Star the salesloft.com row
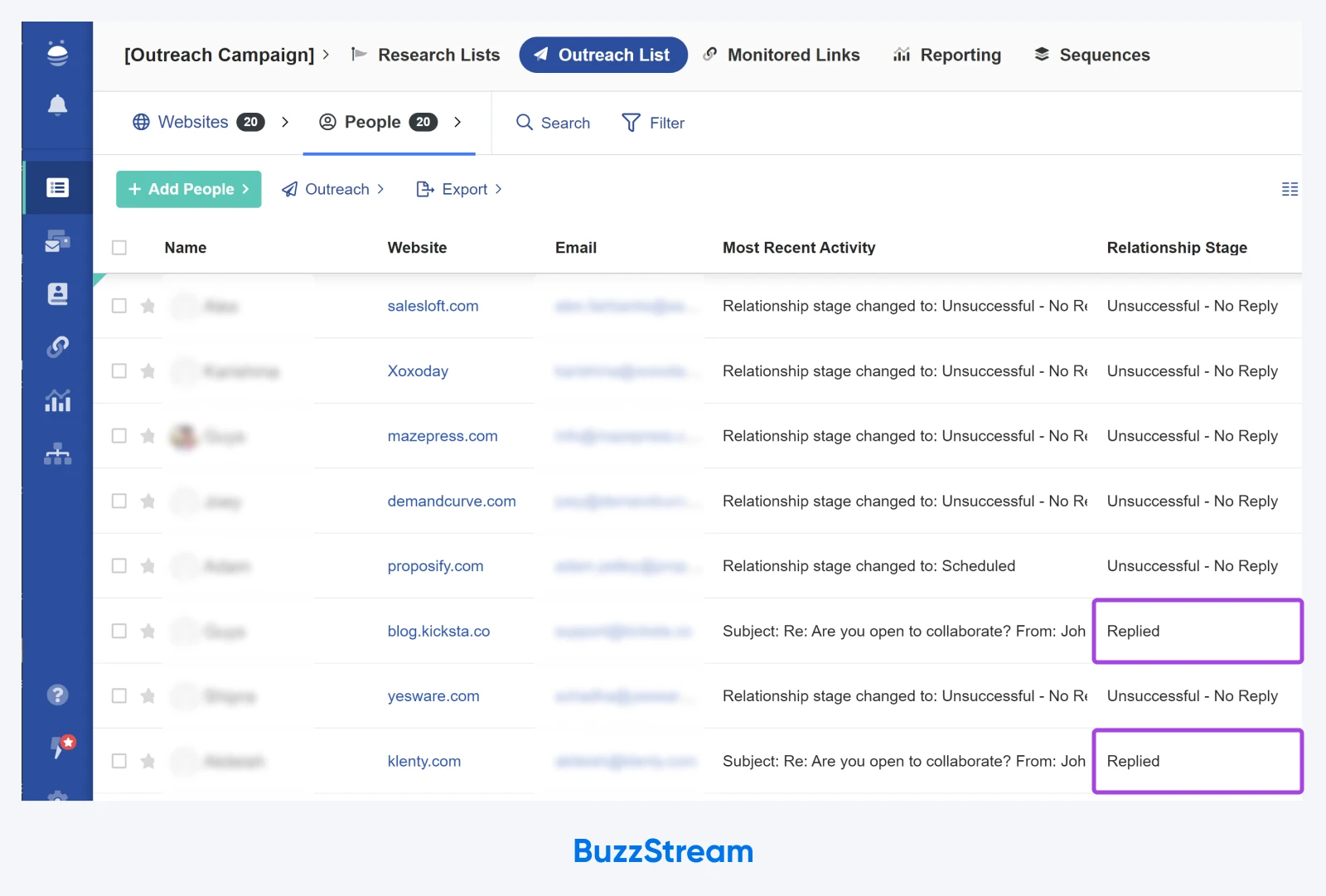 148,306
